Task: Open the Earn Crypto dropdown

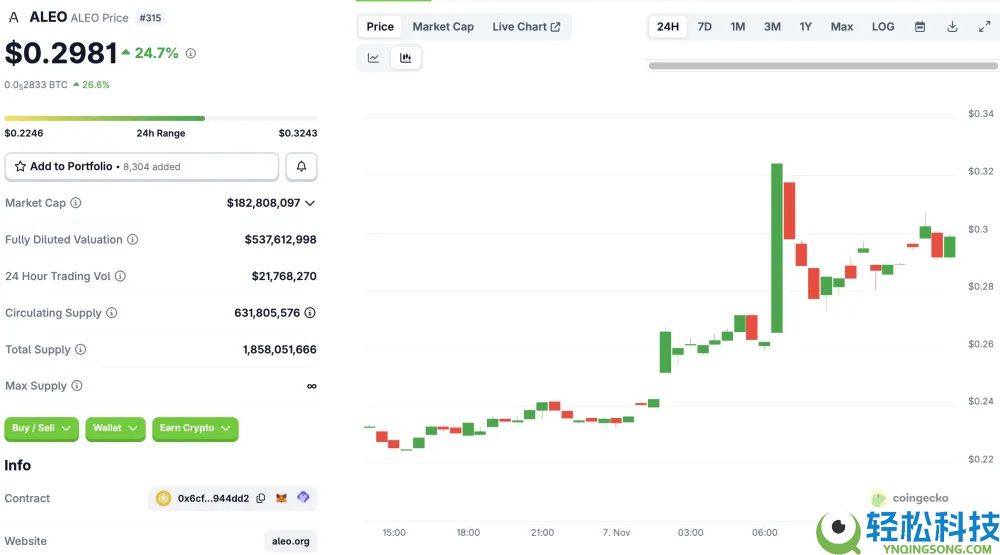Action: click(195, 428)
